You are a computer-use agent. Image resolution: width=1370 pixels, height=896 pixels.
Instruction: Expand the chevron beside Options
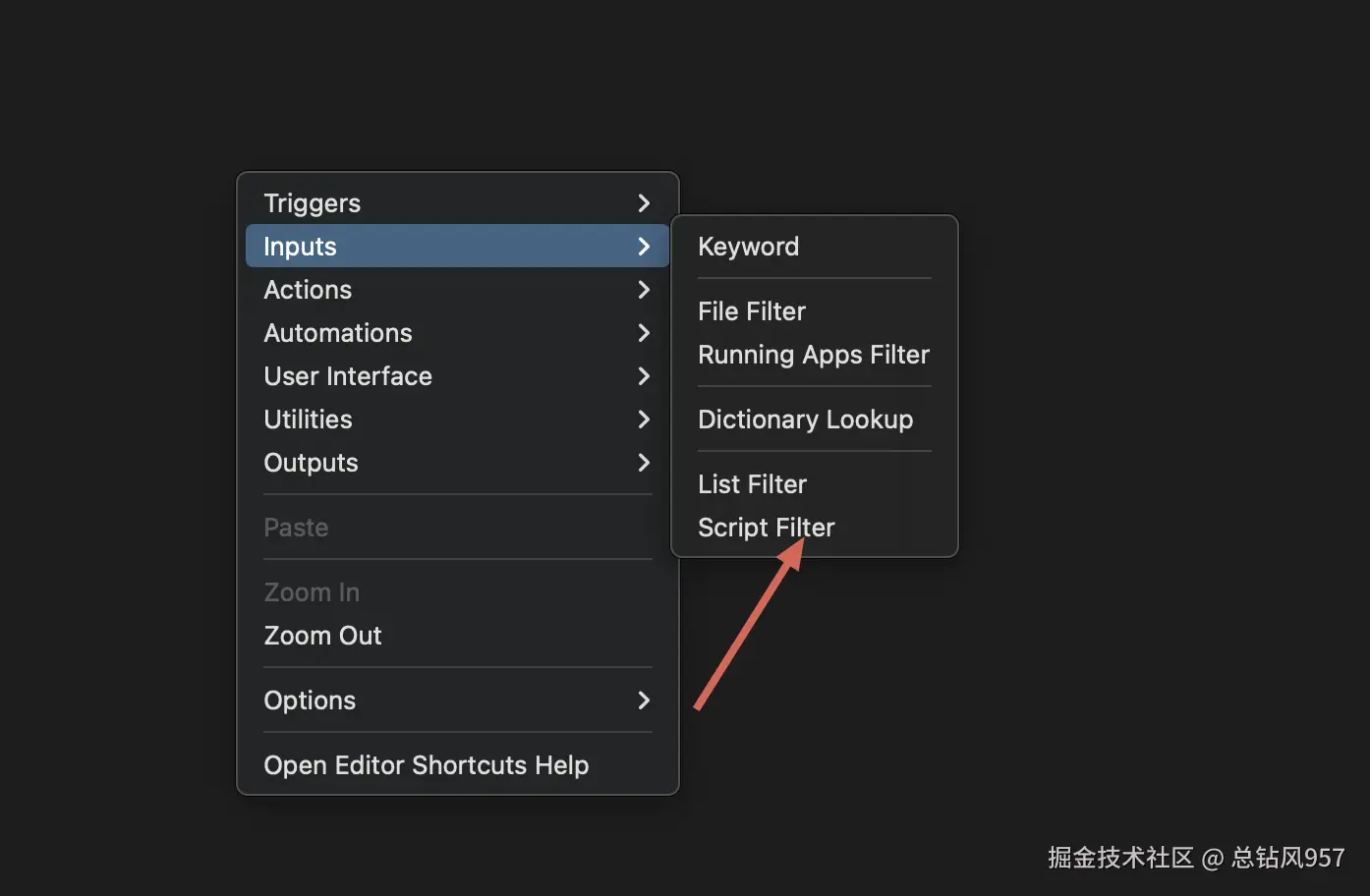coord(644,700)
